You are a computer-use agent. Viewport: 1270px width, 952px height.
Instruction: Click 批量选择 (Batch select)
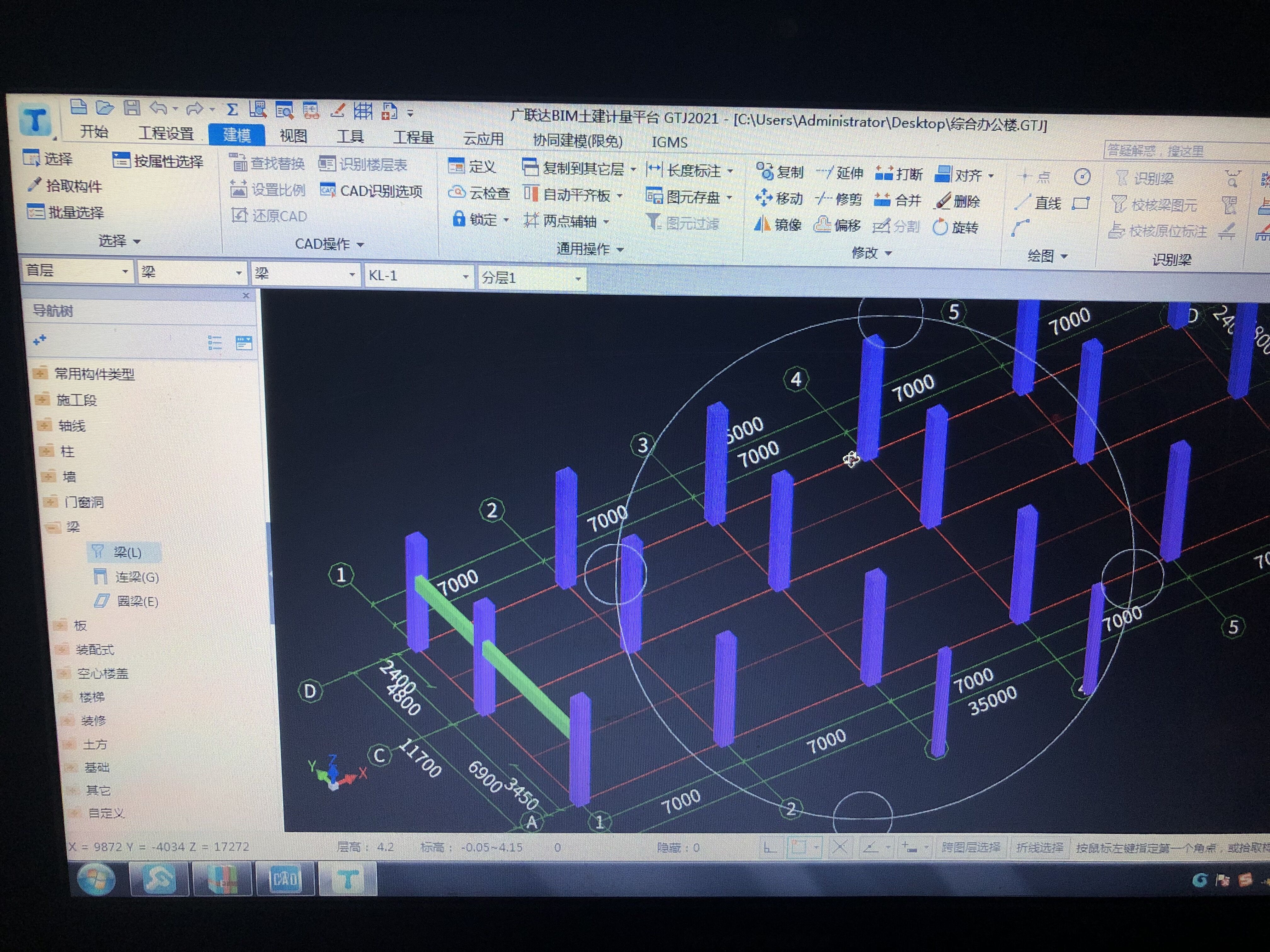tap(66, 212)
